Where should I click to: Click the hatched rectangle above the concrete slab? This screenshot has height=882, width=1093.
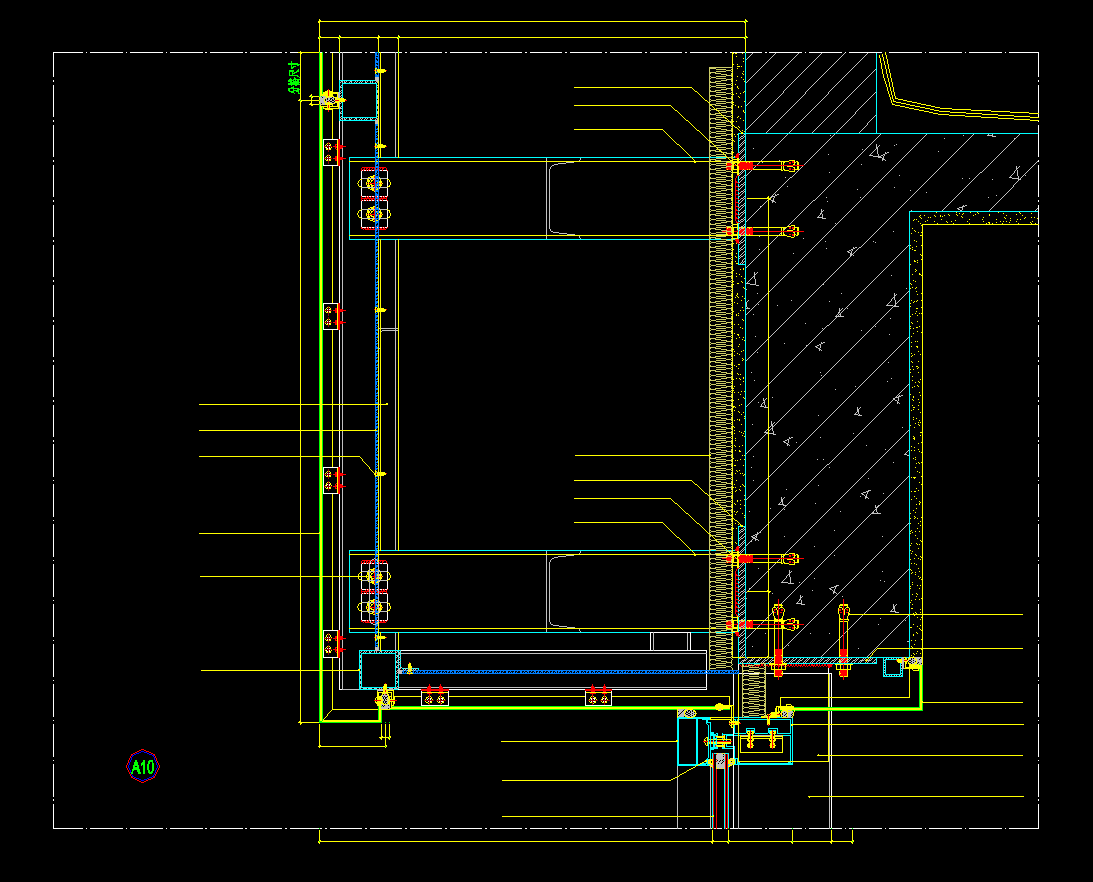810,92
